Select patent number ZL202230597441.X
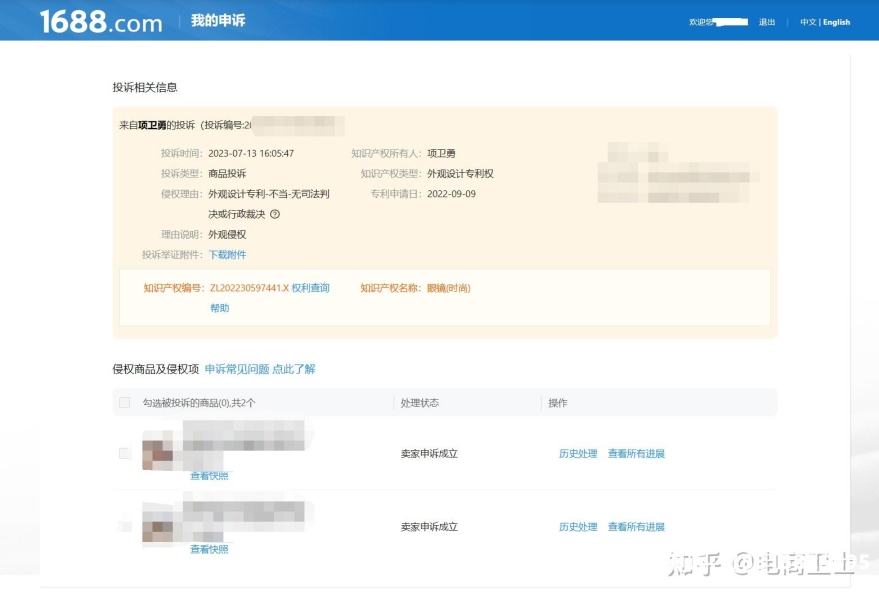The width and height of the screenshot is (879, 600). click(x=249, y=288)
